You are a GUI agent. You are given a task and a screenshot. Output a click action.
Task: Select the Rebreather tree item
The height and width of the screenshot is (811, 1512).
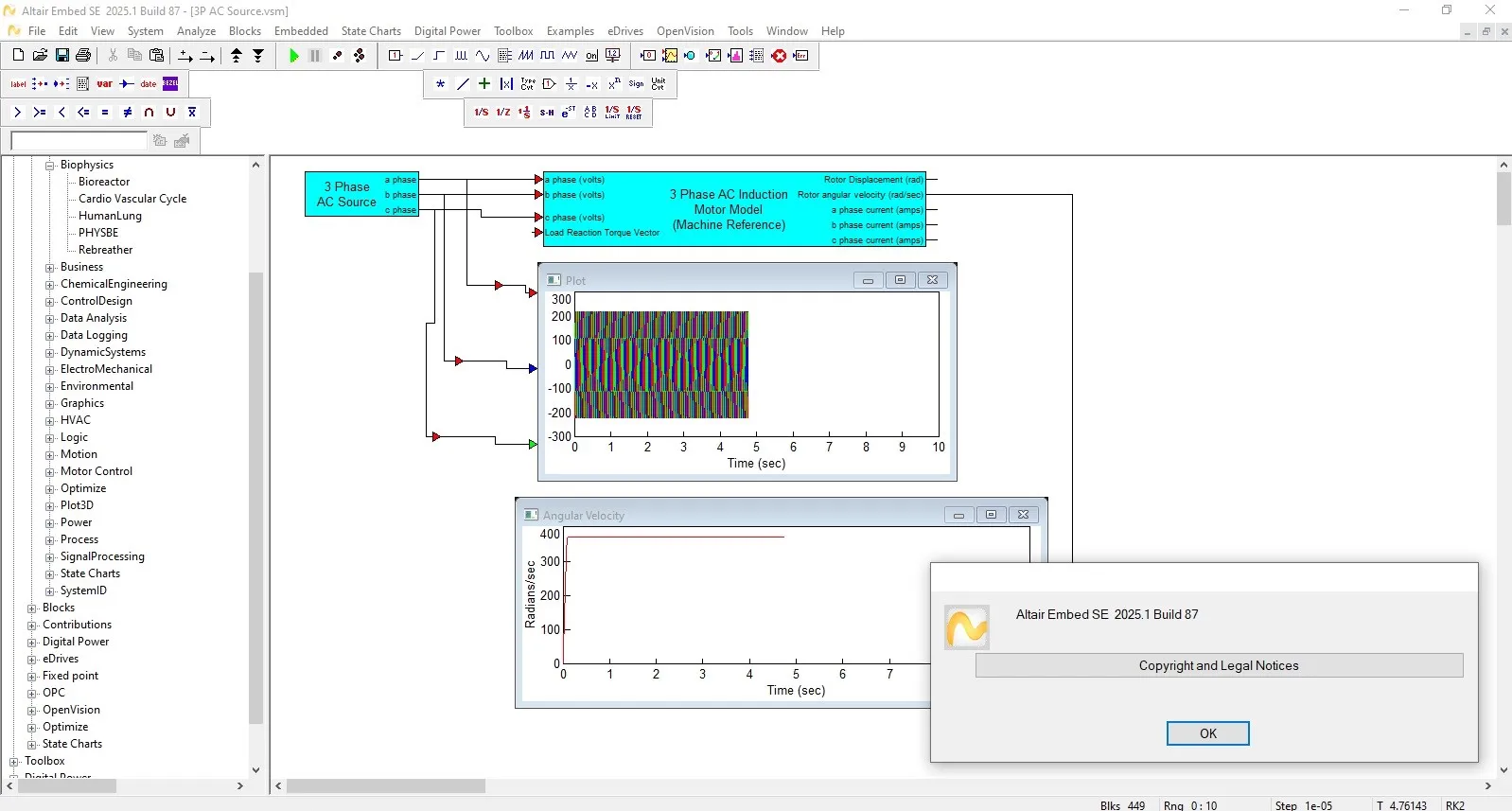tap(105, 250)
